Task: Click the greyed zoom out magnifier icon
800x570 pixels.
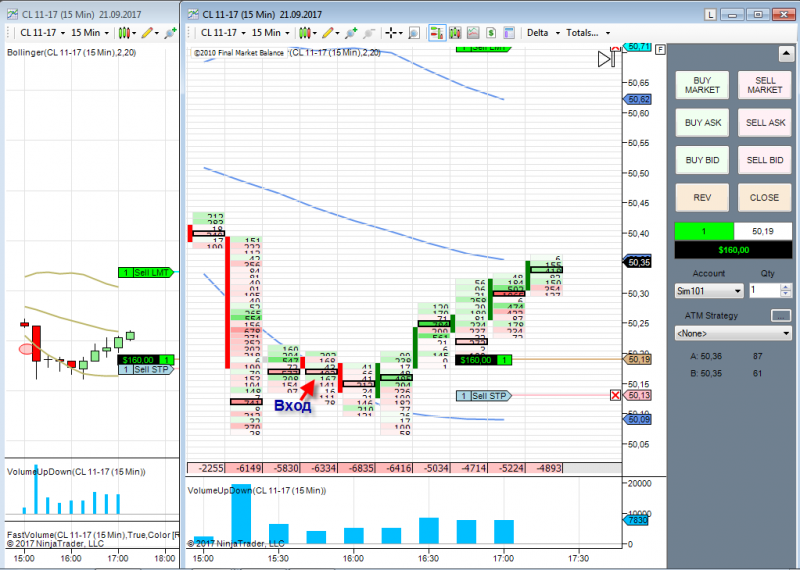Action: point(368,33)
